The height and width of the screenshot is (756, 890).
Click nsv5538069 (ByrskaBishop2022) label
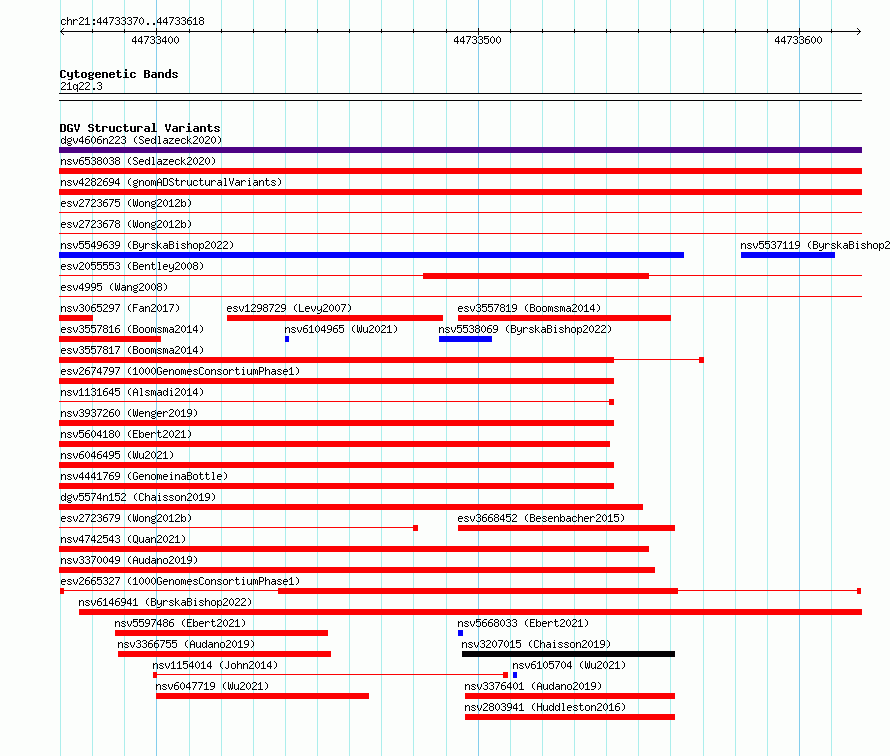(x=525, y=329)
